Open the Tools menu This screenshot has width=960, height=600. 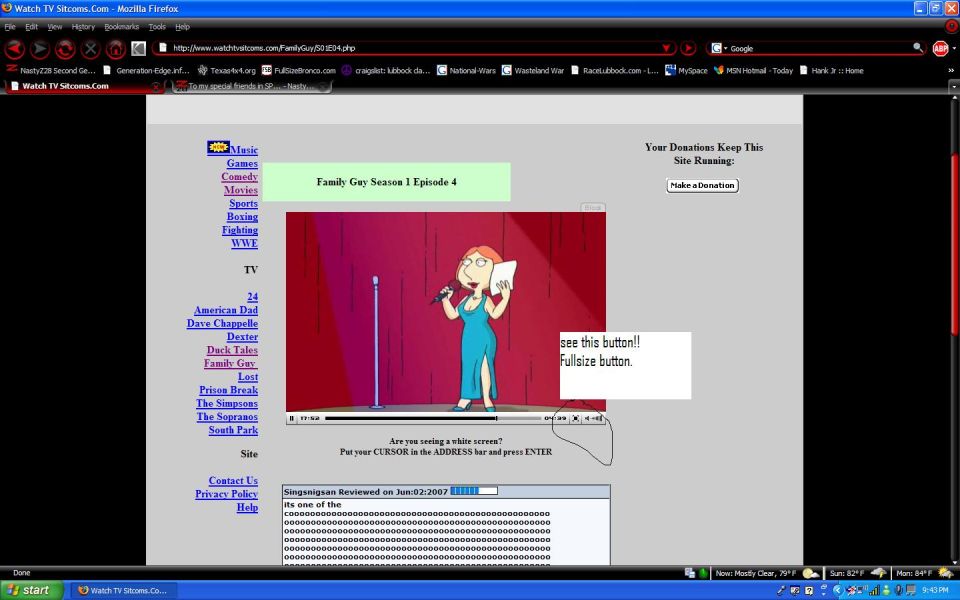(x=157, y=27)
